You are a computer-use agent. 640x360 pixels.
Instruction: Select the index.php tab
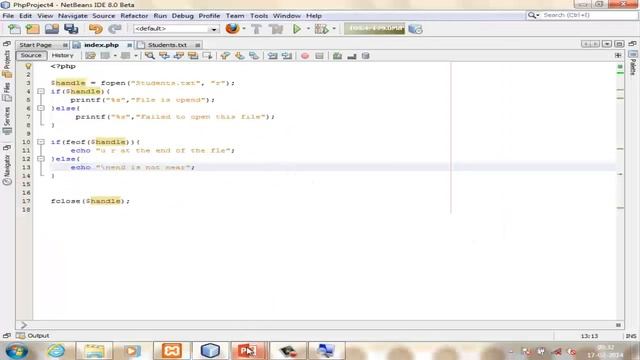tap(102, 45)
